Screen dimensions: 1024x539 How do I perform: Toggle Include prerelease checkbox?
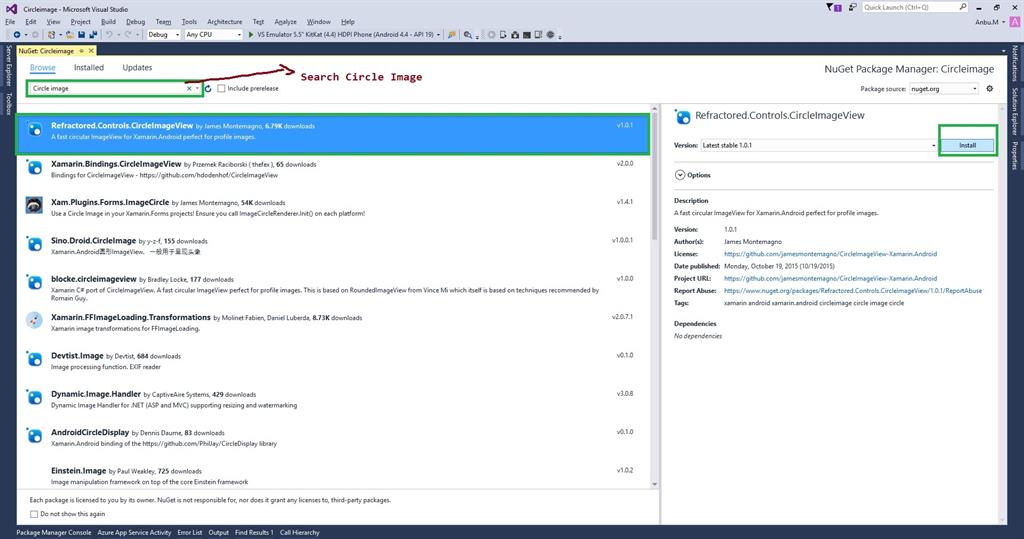221,88
